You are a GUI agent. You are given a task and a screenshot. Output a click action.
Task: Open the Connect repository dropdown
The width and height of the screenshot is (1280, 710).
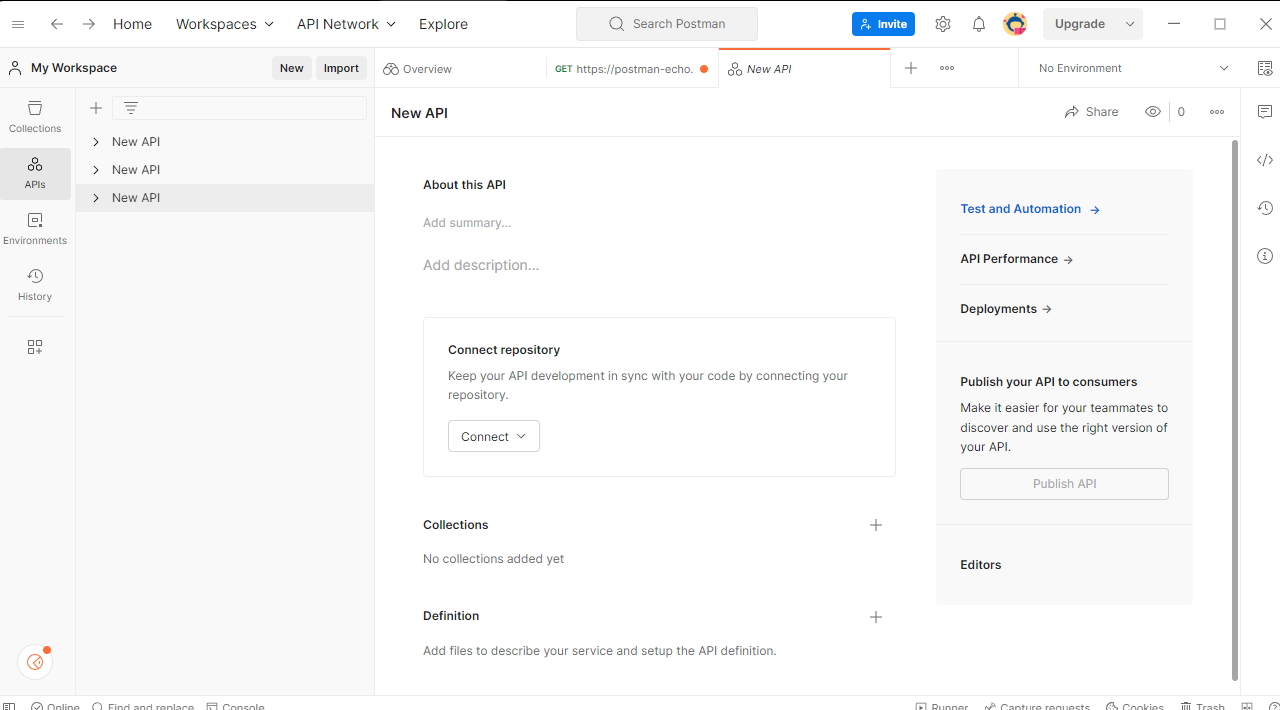[494, 436]
